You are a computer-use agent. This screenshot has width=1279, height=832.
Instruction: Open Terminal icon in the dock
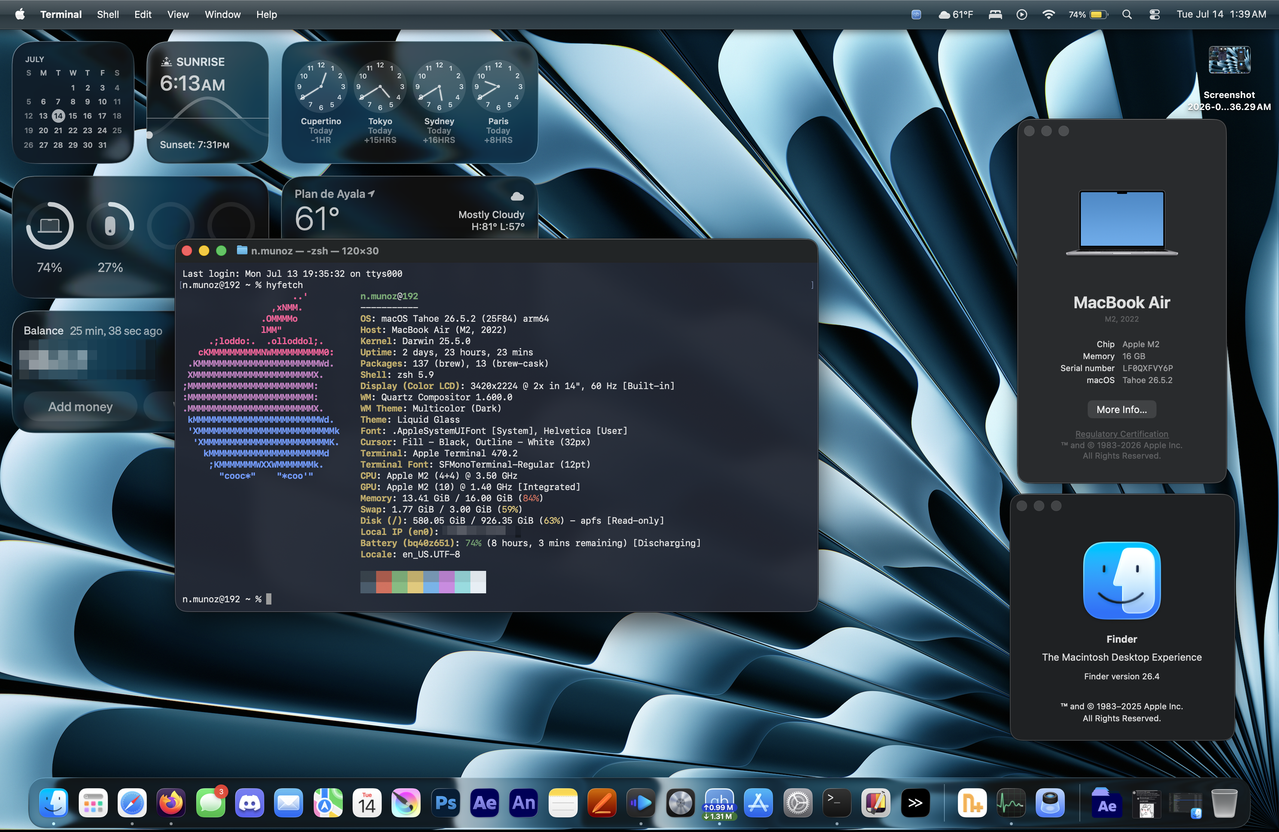coord(837,802)
